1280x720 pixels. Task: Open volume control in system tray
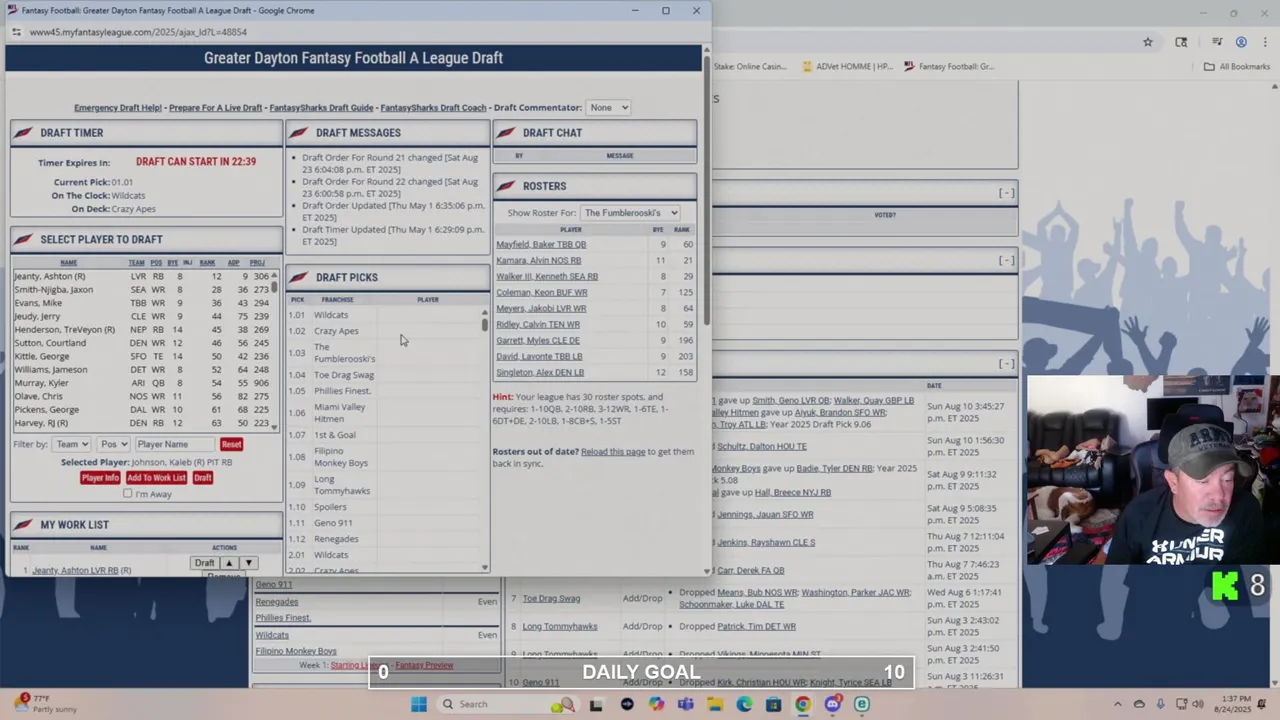(x=1200, y=704)
